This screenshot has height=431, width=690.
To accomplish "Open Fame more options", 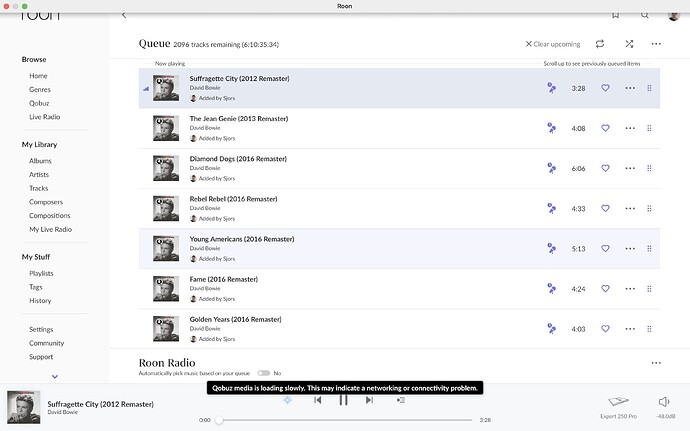I will 630,289.
